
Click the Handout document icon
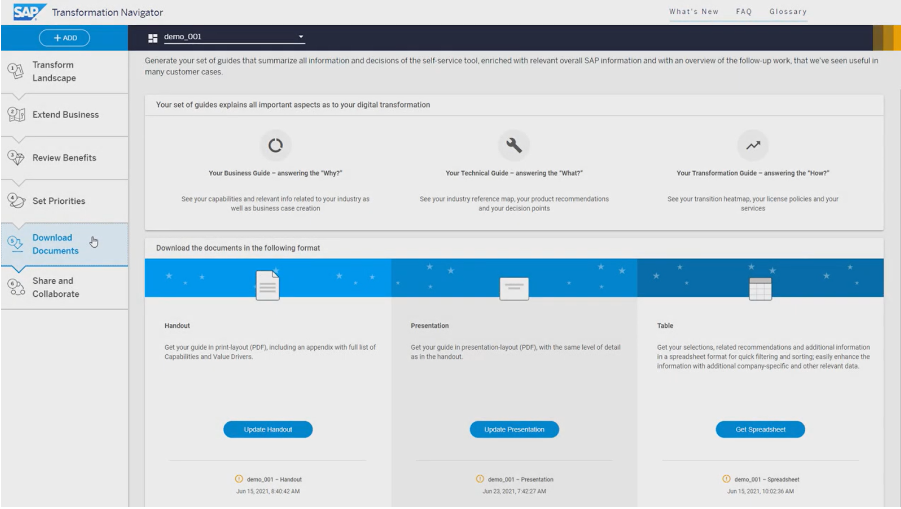click(268, 286)
